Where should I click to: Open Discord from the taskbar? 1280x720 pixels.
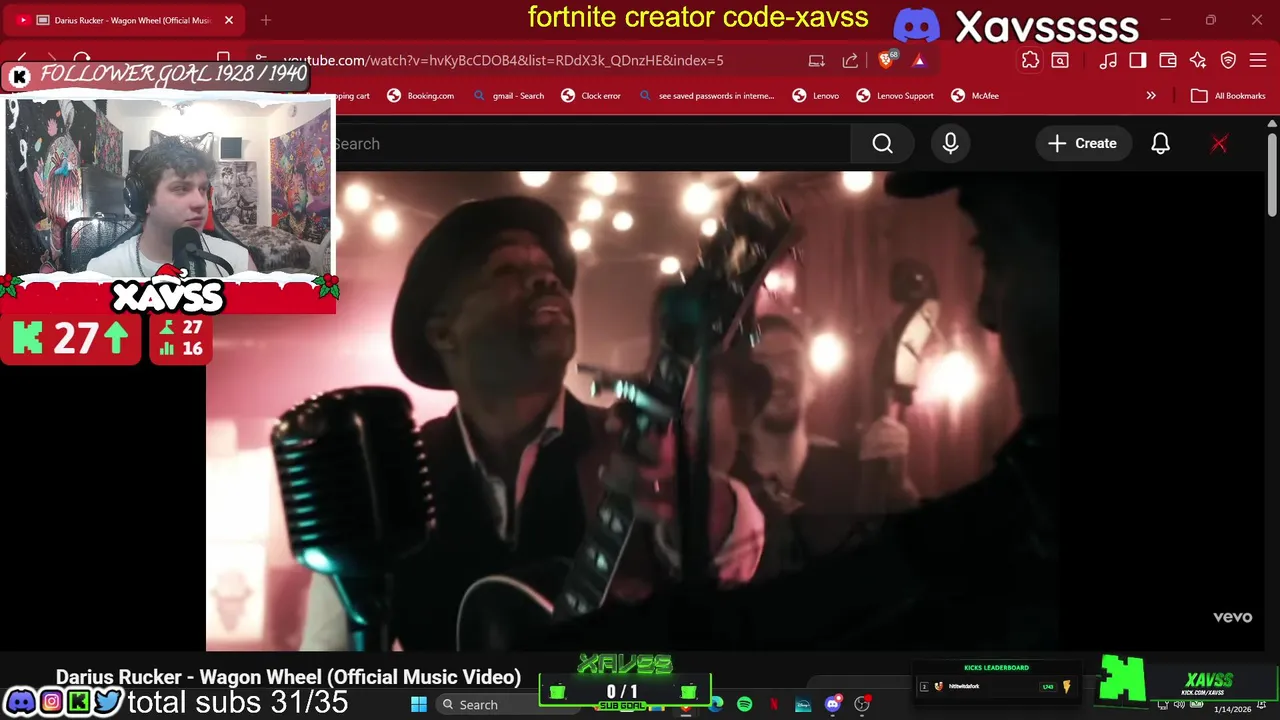832,705
